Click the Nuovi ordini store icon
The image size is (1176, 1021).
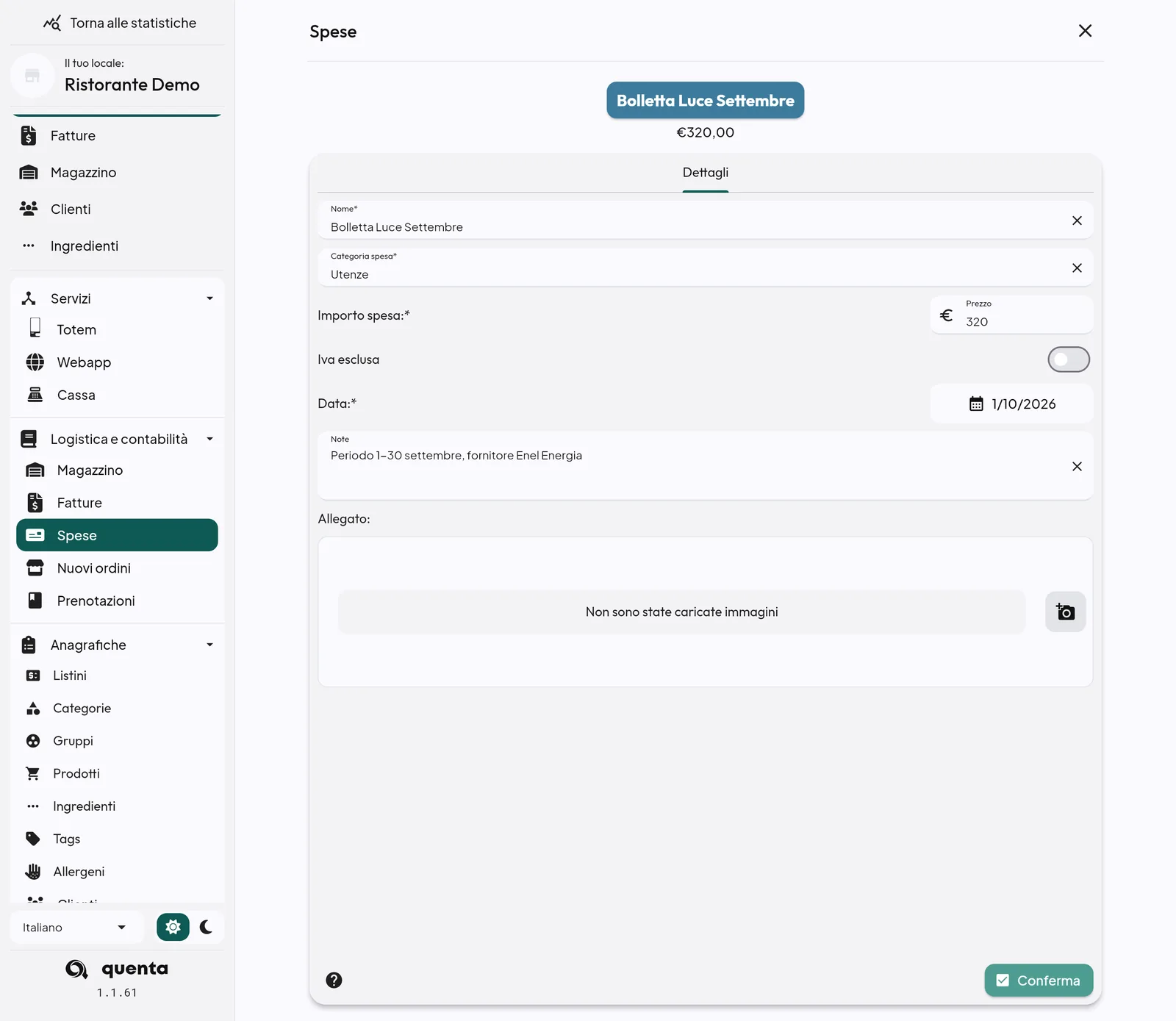35,567
